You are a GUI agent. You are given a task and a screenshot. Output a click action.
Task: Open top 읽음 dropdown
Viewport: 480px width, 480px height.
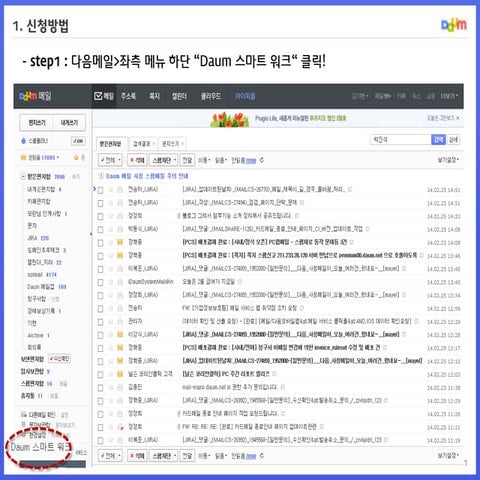point(221,160)
